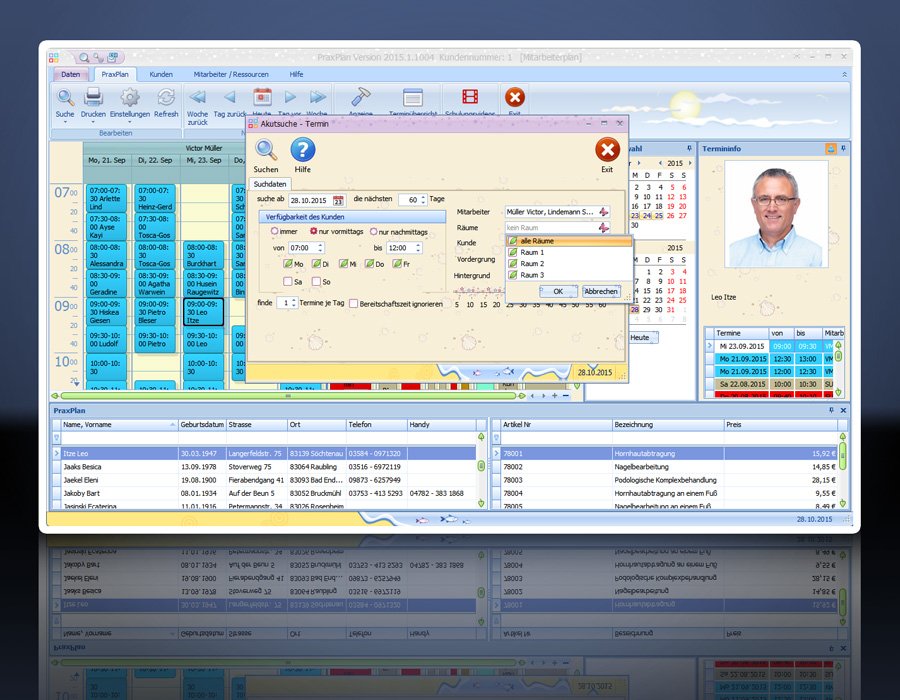Toggle Raum 2 in room list
The image size is (900, 700).
click(x=513, y=263)
